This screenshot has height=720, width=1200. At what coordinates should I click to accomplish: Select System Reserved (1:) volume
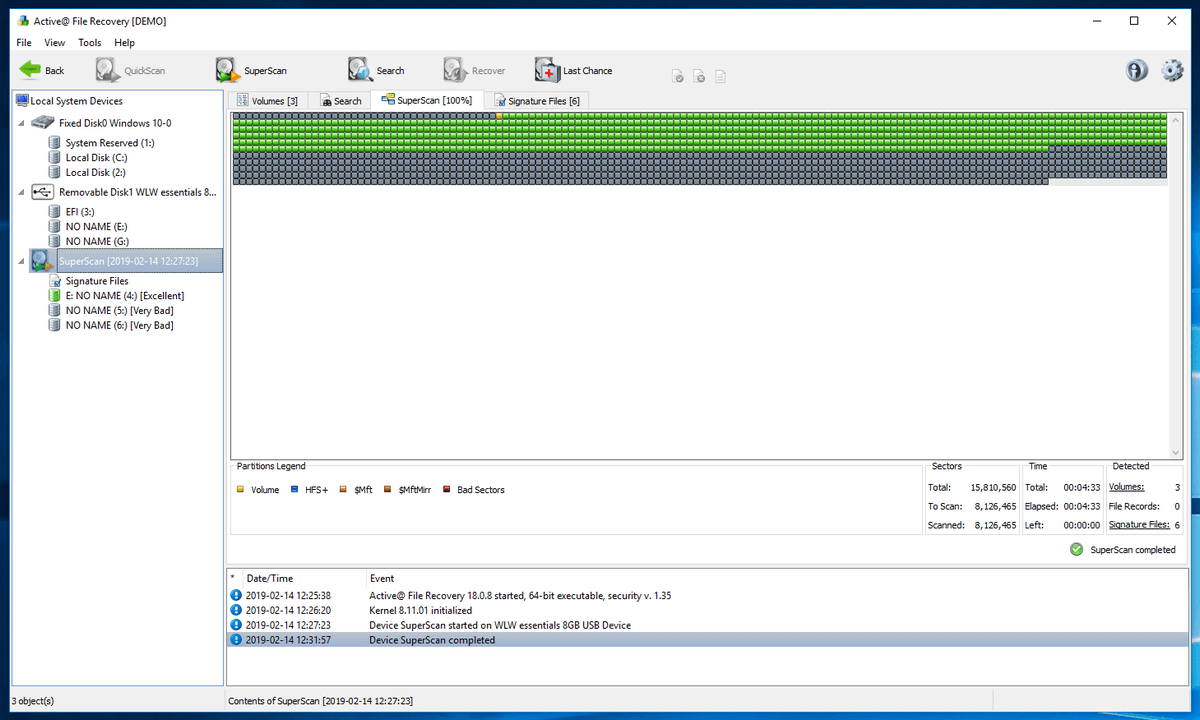click(x=109, y=143)
